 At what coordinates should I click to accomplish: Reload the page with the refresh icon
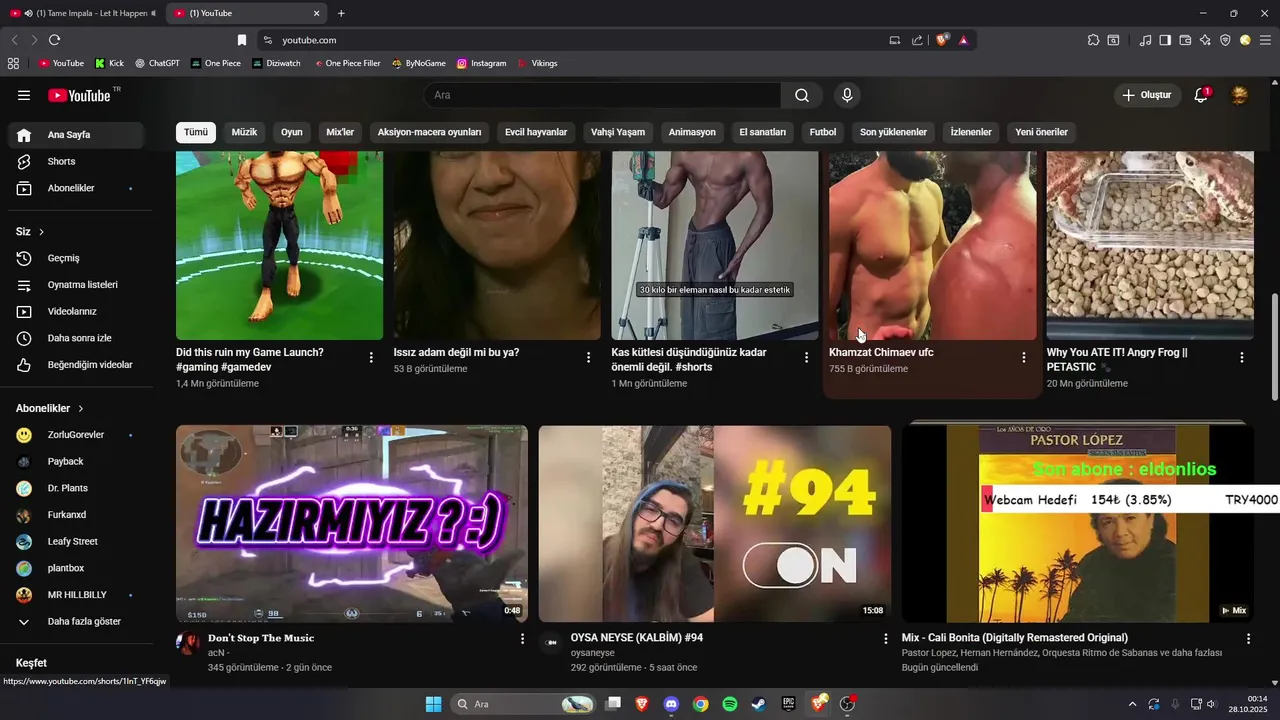click(x=54, y=40)
